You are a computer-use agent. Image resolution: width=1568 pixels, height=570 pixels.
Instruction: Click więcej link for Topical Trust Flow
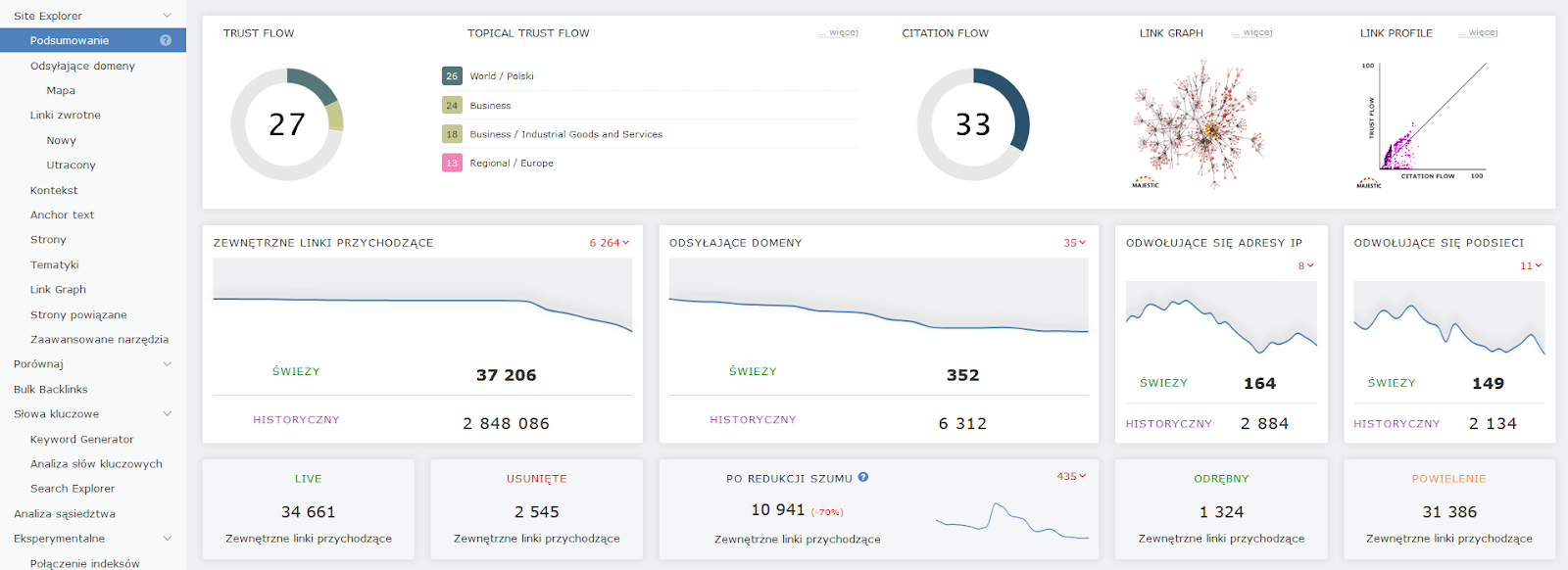click(839, 32)
